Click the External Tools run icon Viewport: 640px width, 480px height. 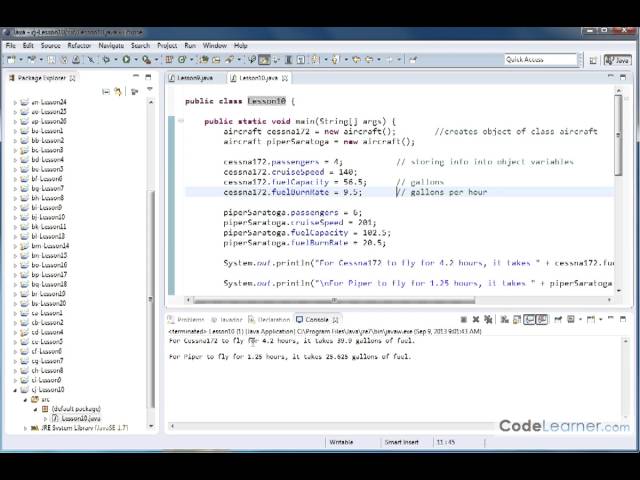(x=146, y=60)
